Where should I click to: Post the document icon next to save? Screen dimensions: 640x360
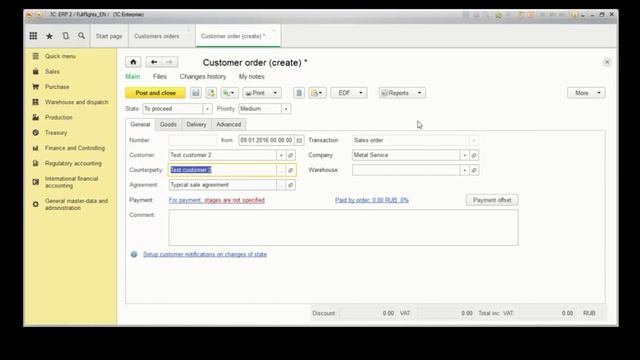click(x=211, y=93)
